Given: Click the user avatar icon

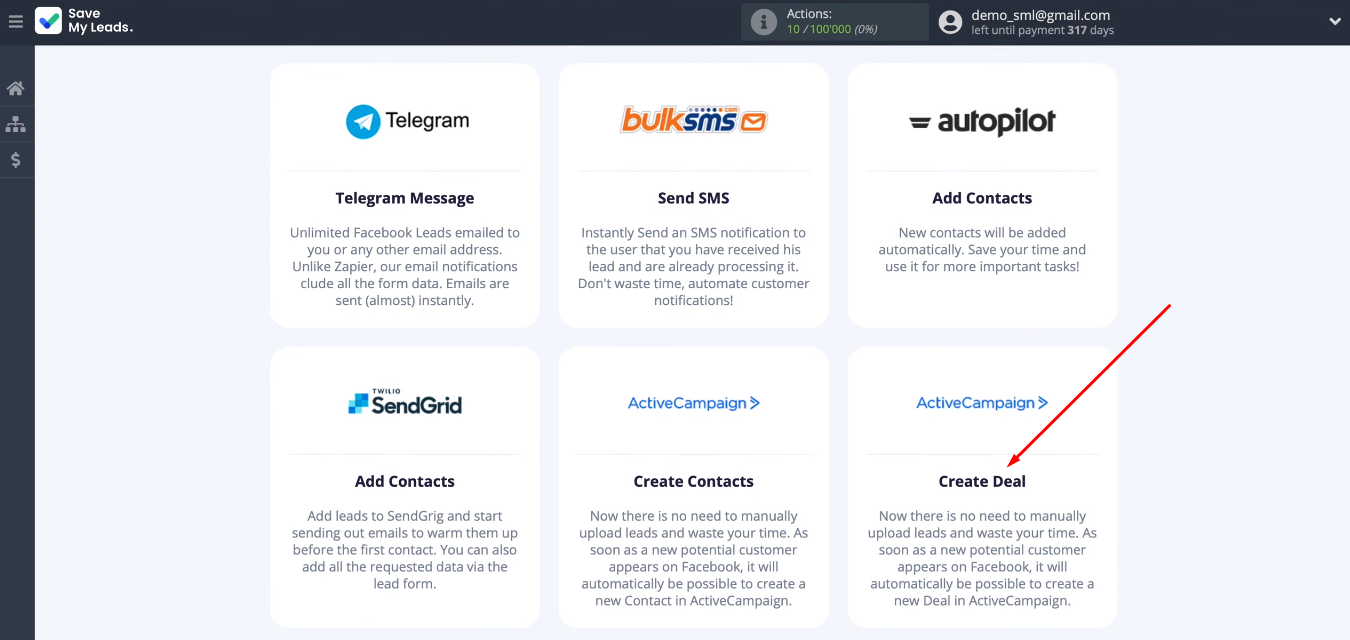Looking at the screenshot, I should tap(951, 21).
